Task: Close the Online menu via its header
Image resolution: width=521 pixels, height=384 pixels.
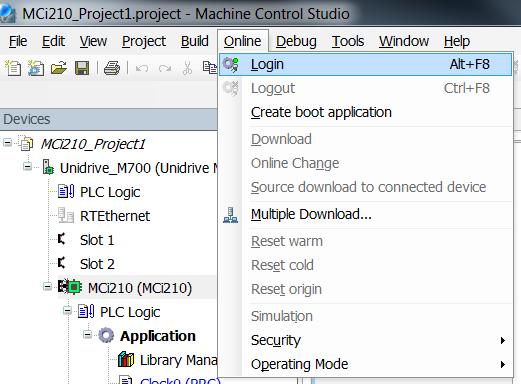Action: tap(243, 41)
